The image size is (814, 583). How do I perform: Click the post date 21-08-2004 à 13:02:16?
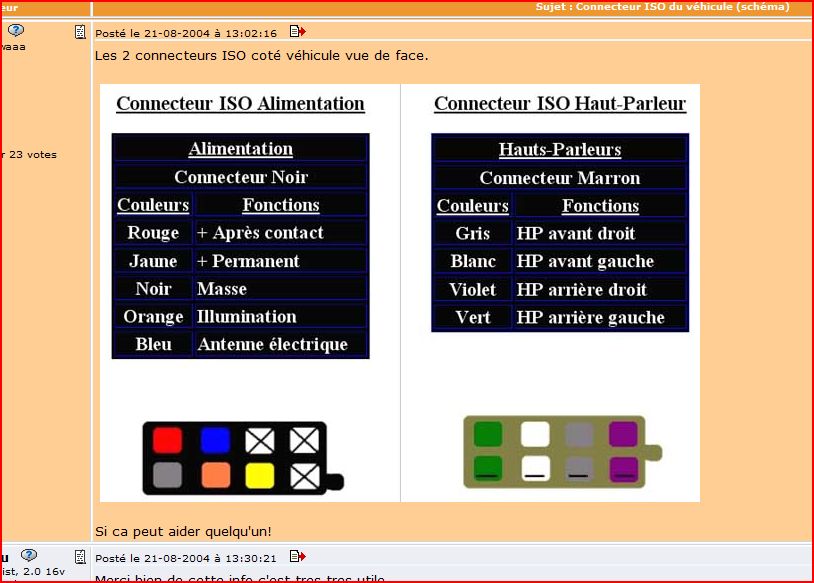(x=186, y=33)
